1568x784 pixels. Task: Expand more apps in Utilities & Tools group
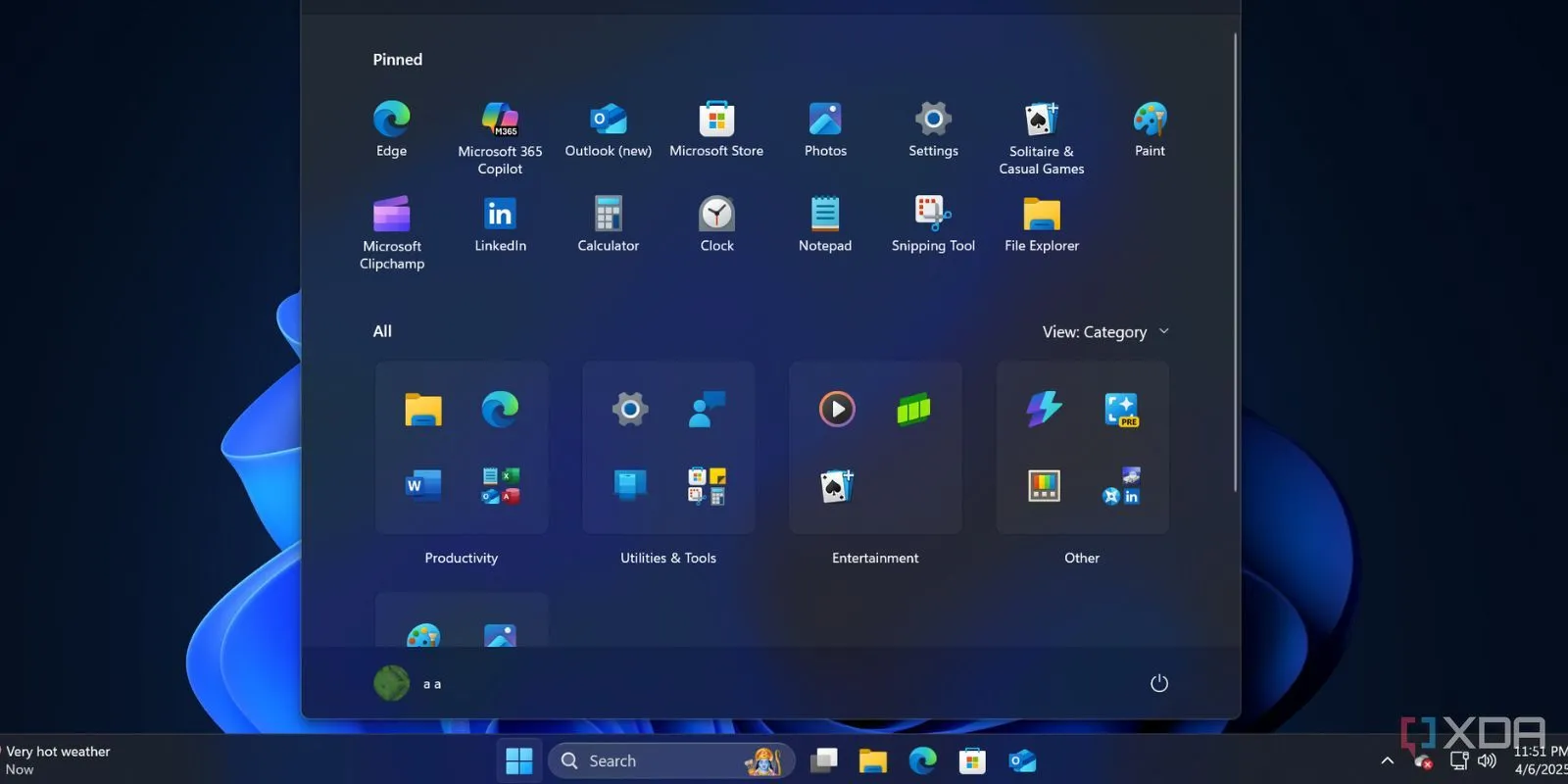[707, 485]
